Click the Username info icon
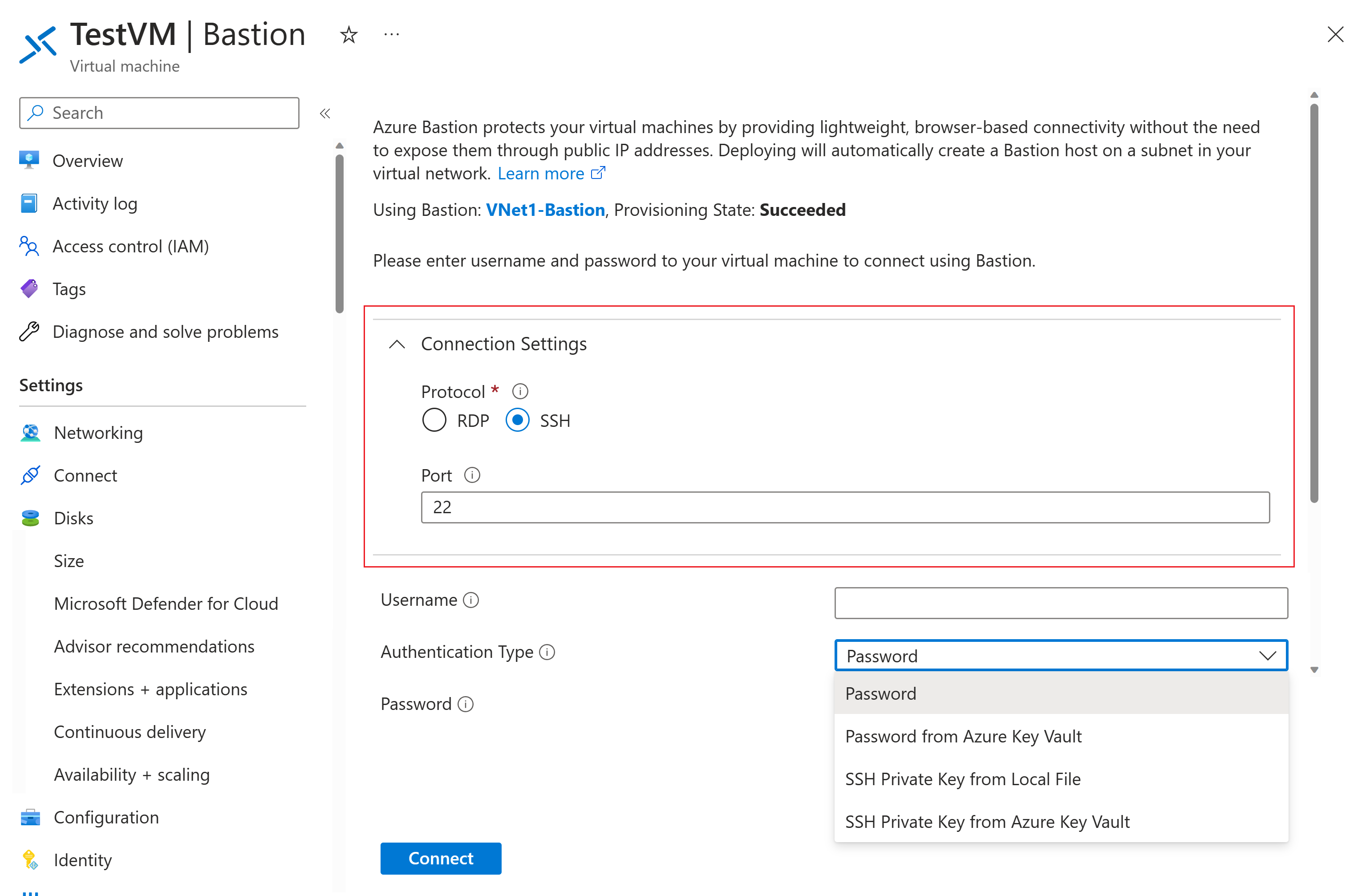The height and width of the screenshot is (896, 1358). point(471,600)
